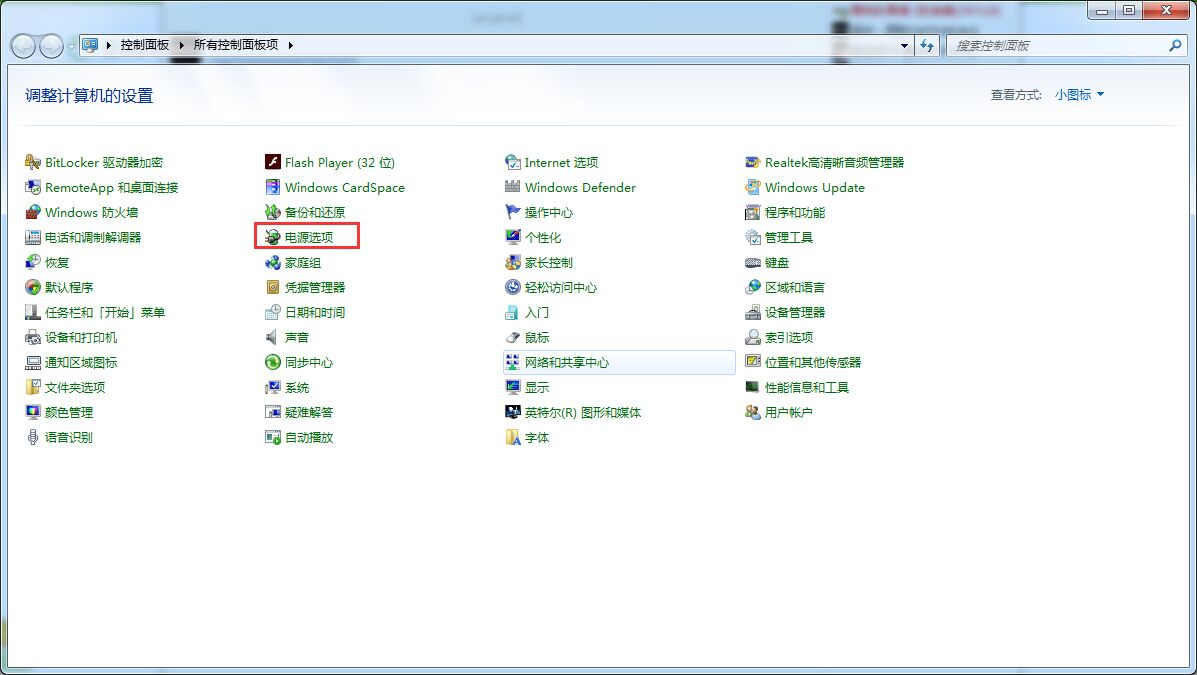Click the 自动播放 icon

(273, 438)
